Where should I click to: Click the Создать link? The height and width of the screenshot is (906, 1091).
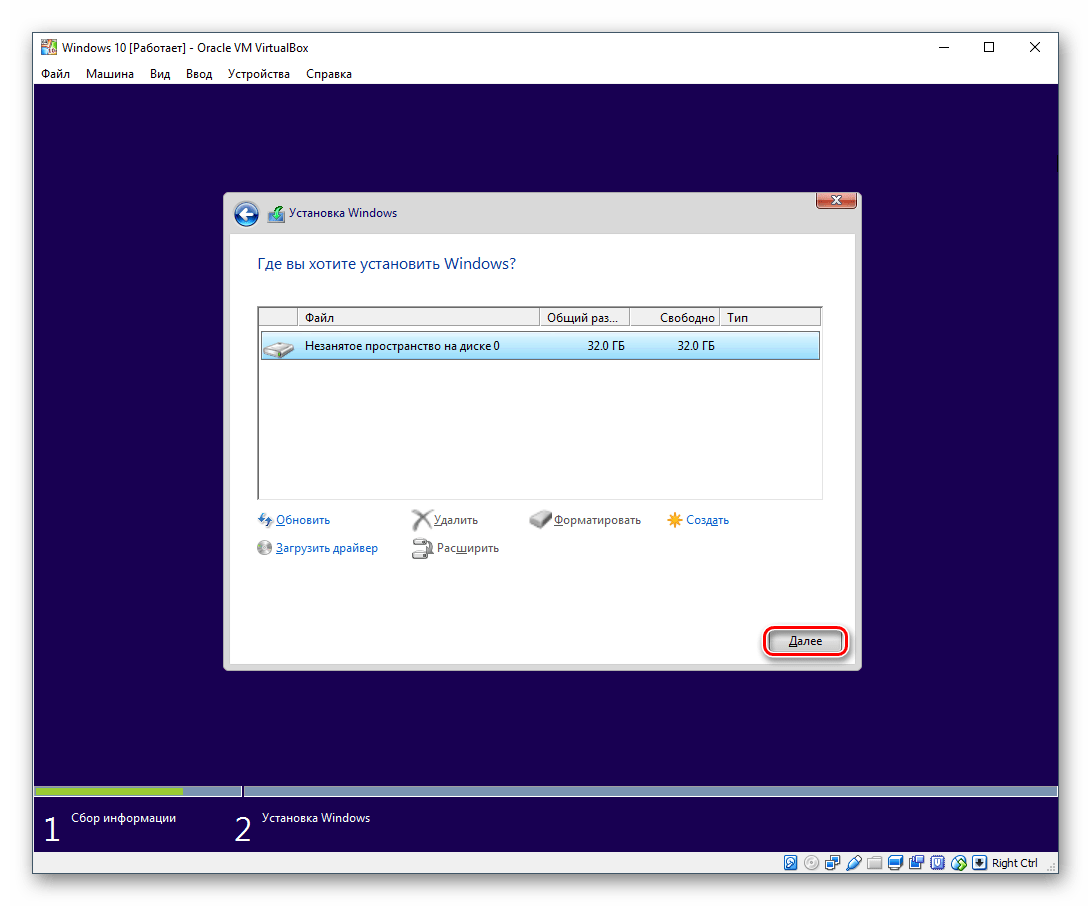point(708,520)
